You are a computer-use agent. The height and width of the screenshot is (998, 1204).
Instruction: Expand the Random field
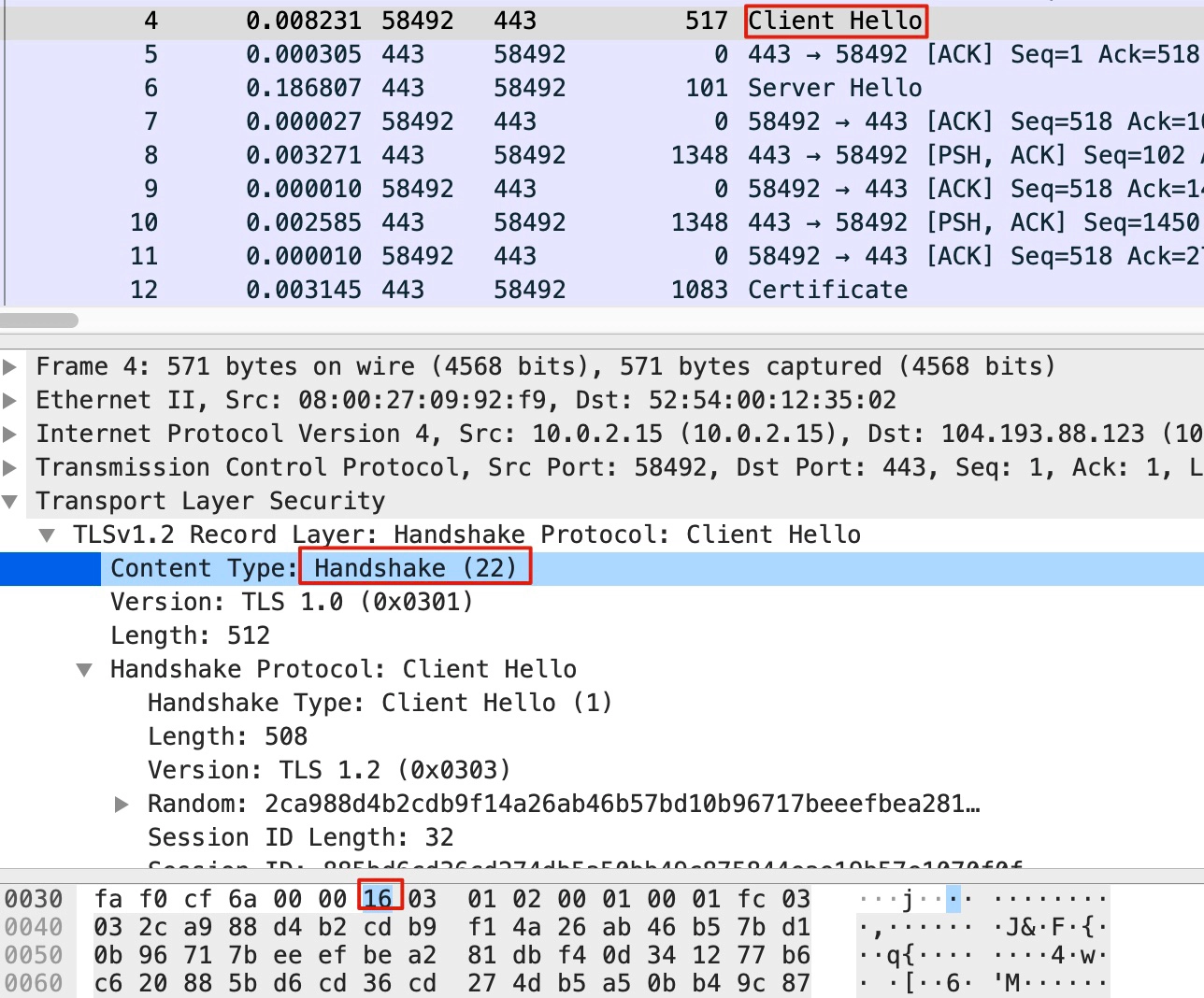pos(122,805)
